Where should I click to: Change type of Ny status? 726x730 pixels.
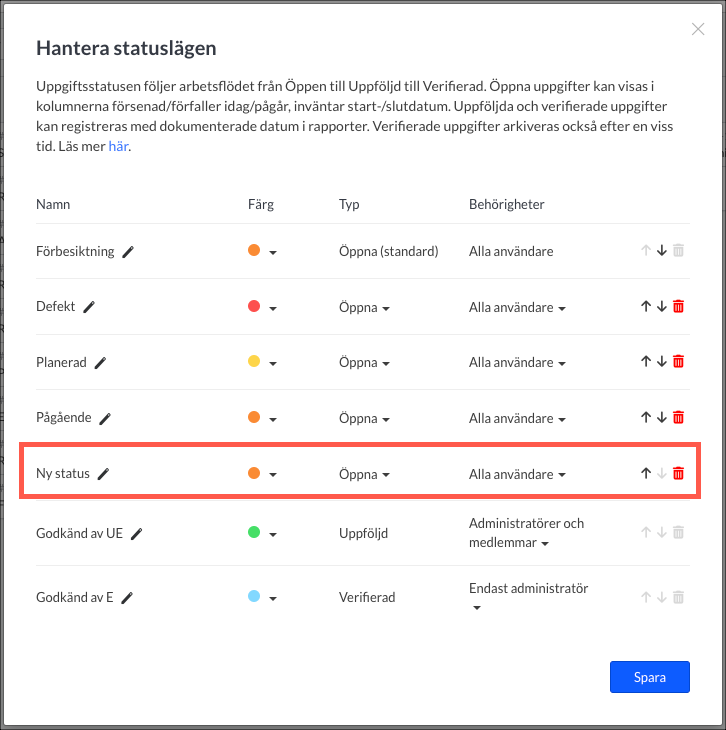click(x=364, y=474)
